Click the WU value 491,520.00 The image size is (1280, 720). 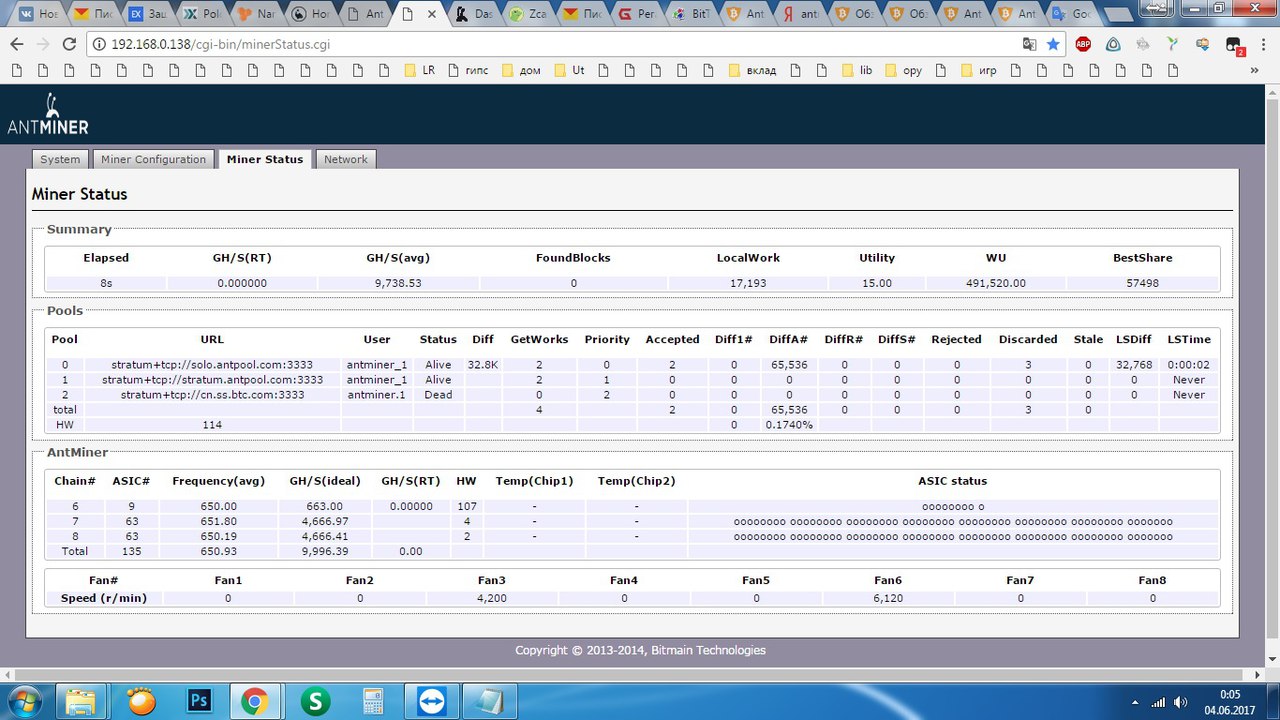(x=996, y=283)
